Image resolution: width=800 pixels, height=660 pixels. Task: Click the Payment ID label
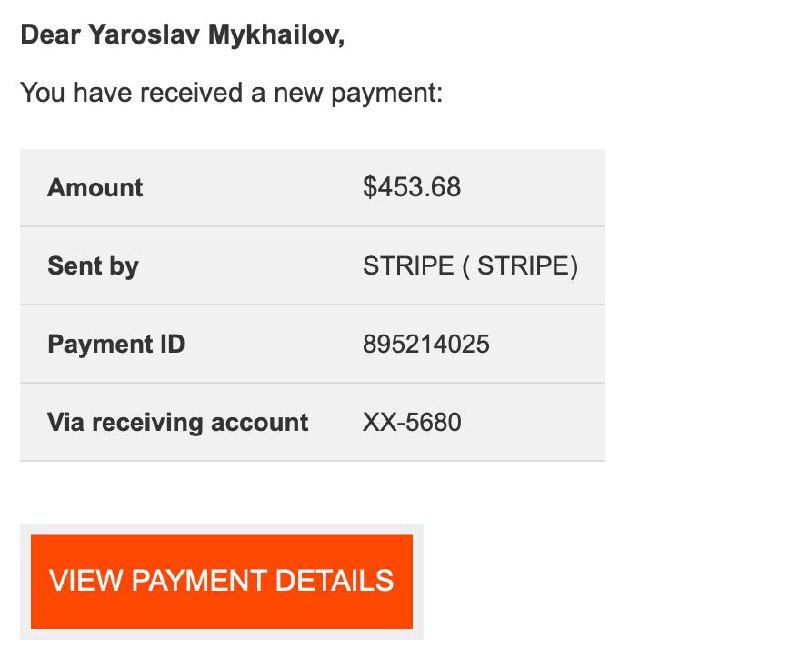click(x=116, y=344)
